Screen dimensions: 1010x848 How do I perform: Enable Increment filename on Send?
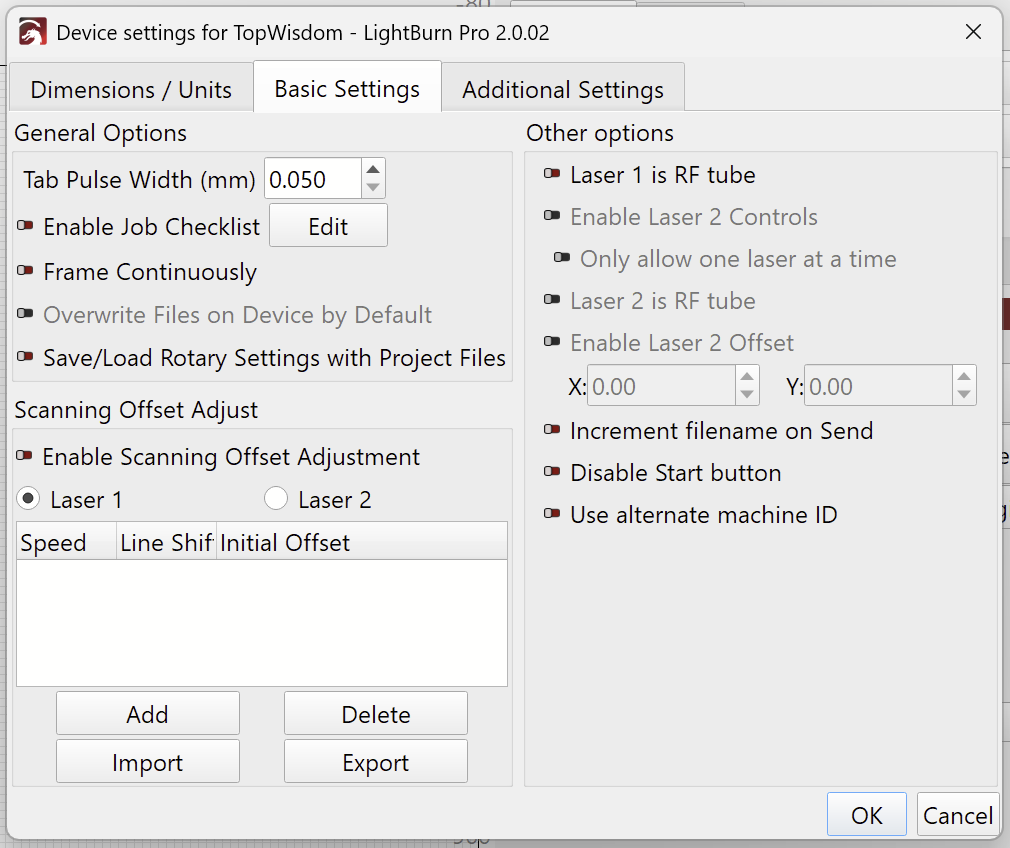[x=551, y=431]
